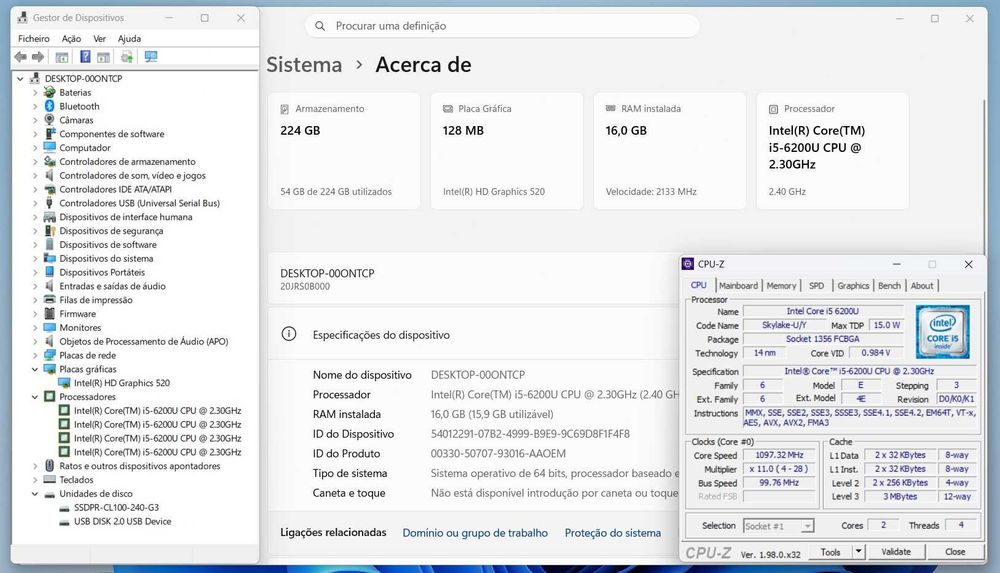This screenshot has height=573, width=1000.
Task: Click the Validate button in CPU-Z
Action: pos(896,551)
